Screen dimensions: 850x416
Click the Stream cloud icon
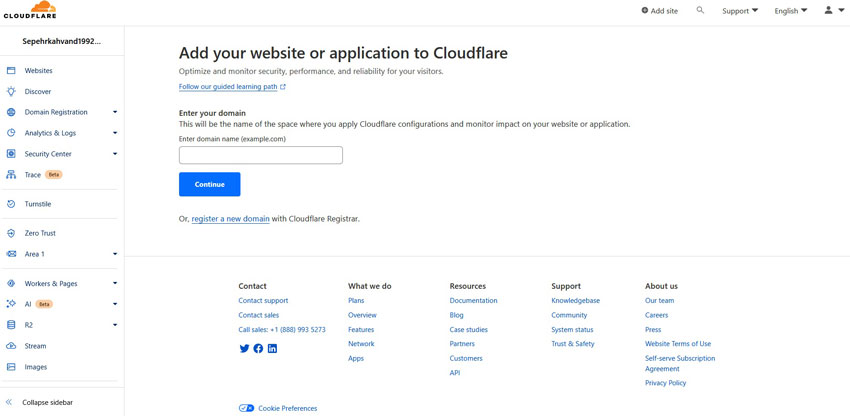click(x=11, y=346)
